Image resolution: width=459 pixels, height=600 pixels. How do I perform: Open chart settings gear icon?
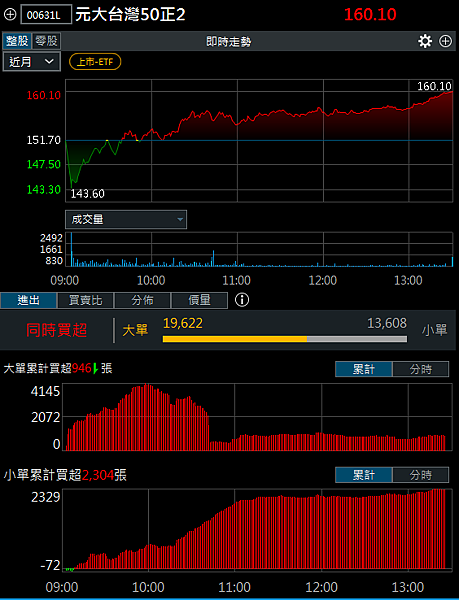coord(425,41)
